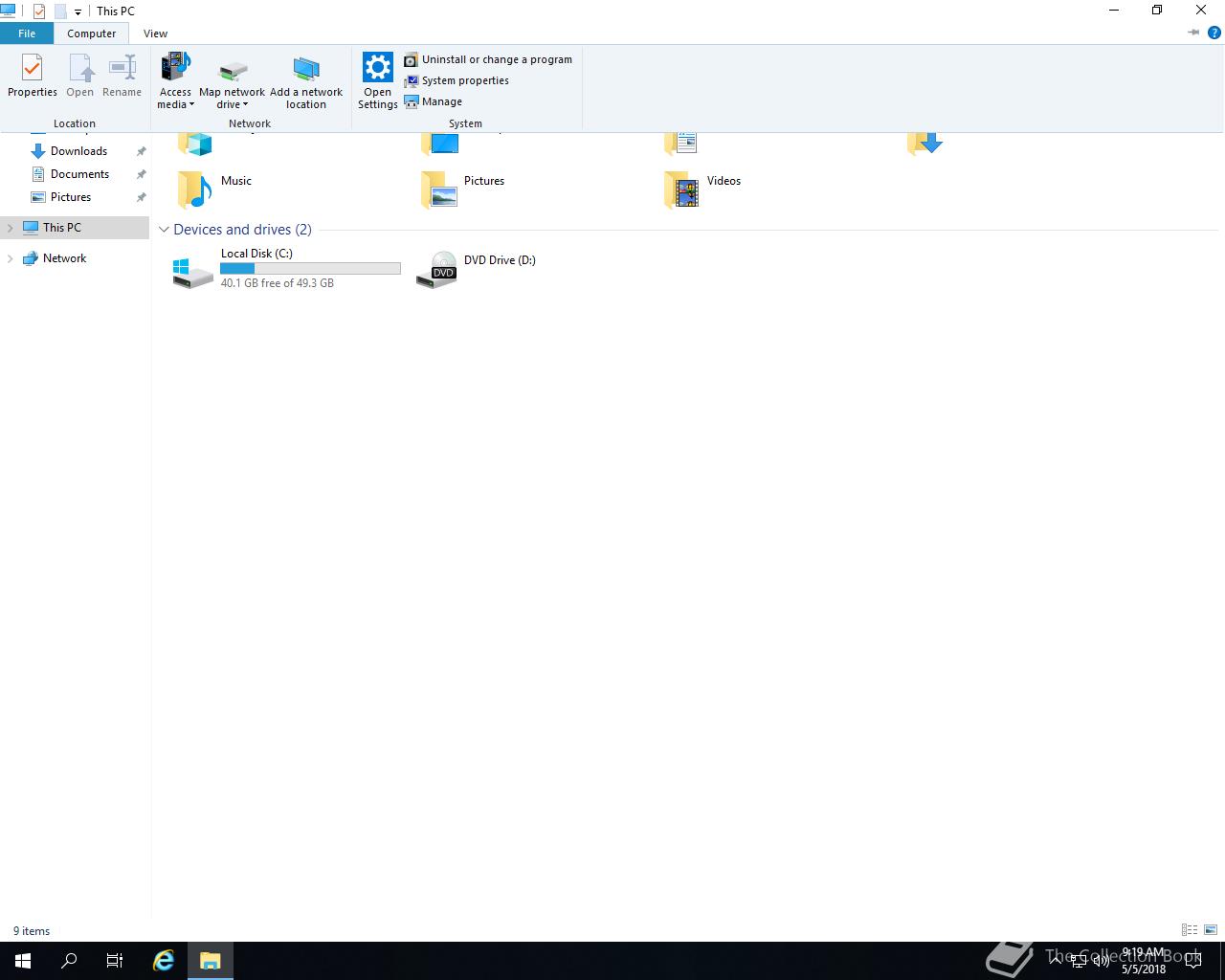Image resolution: width=1225 pixels, height=980 pixels.
Task: Switch to the Computer ribbon tab
Action: 91,33
